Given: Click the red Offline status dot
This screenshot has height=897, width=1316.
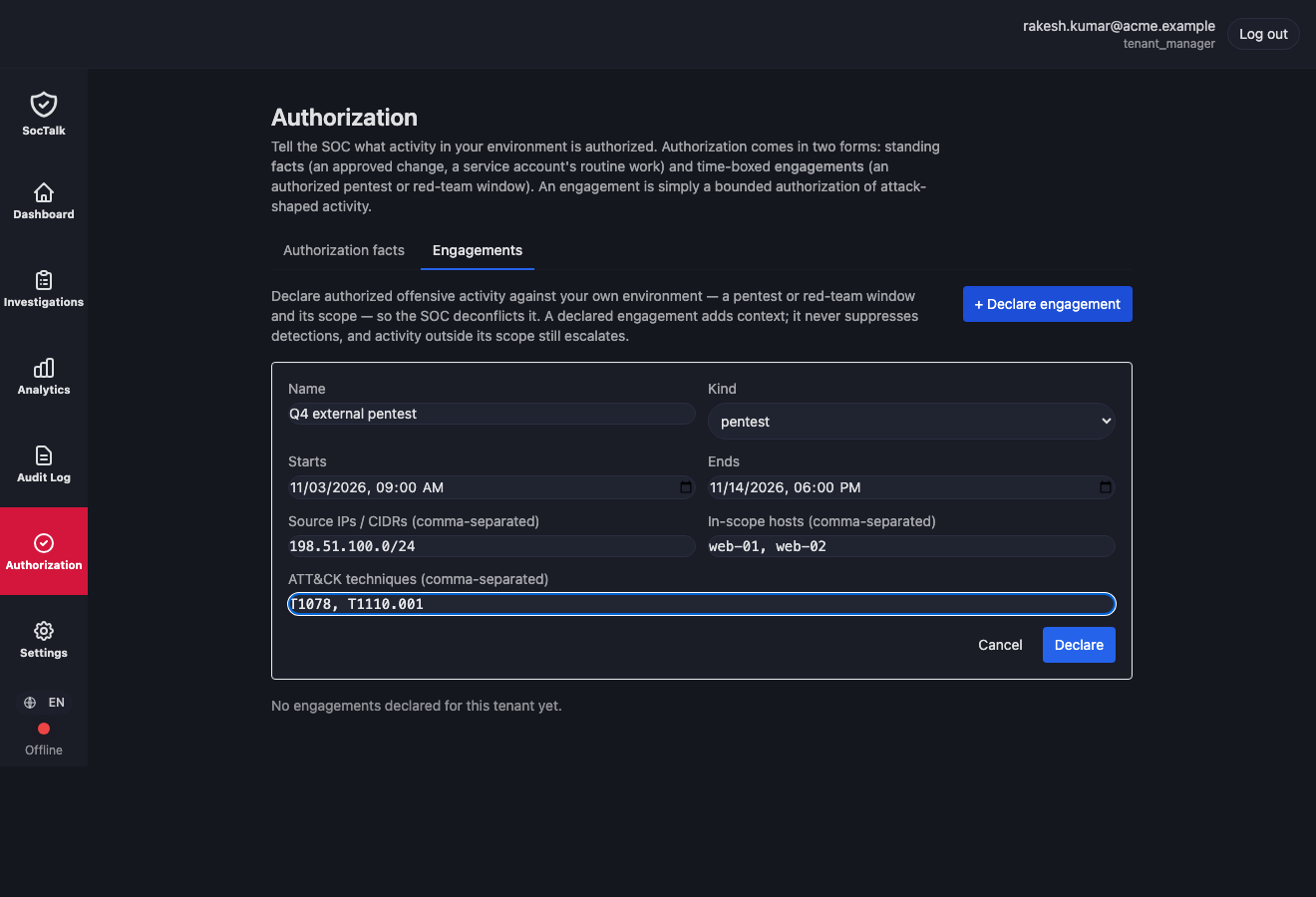Looking at the screenshot, I should coord(44,729).
